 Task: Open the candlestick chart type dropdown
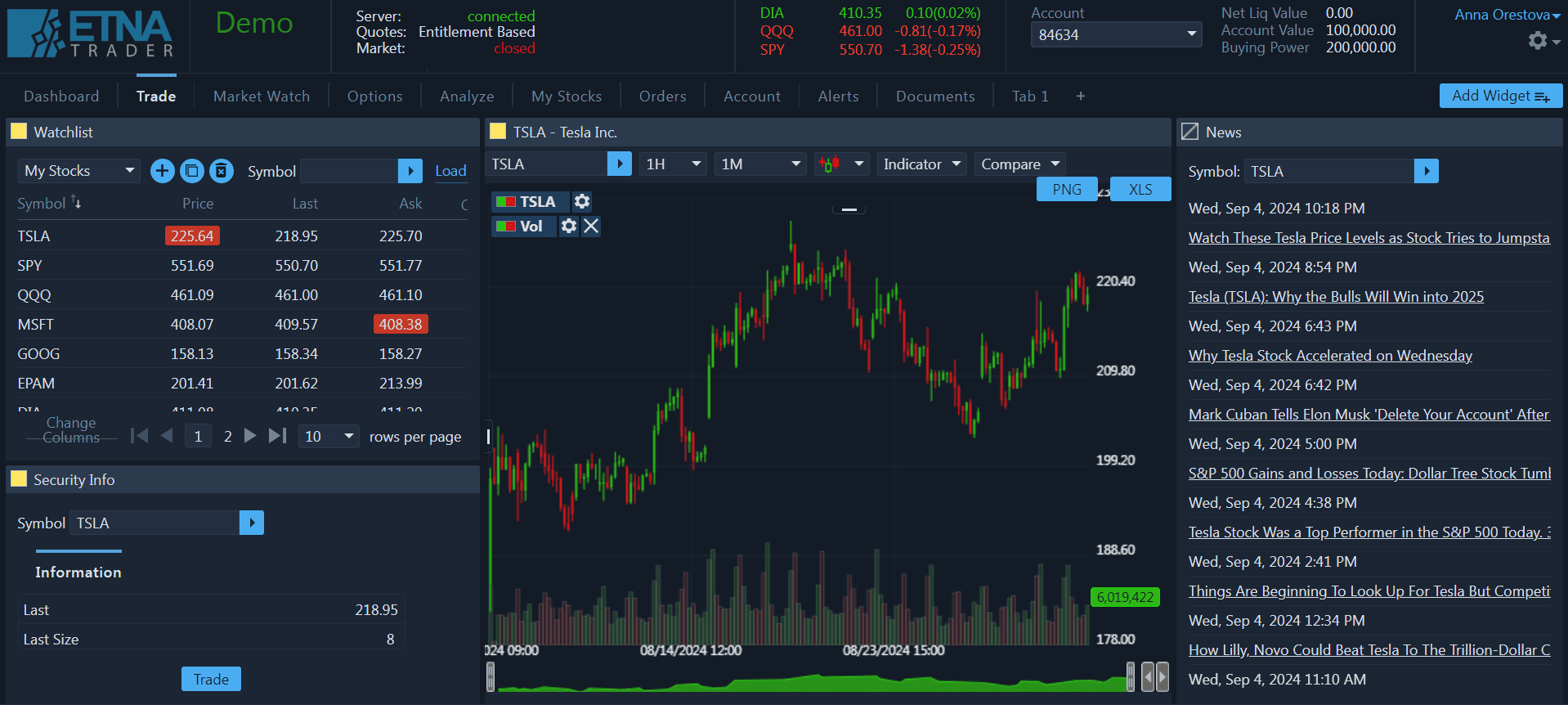click(841, 164)
